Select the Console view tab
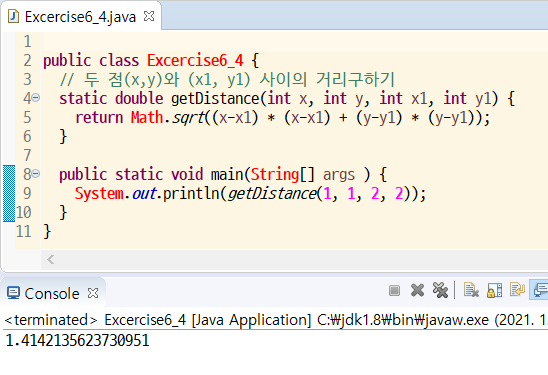Screen dimensions: 548x375 coord(52,293)
